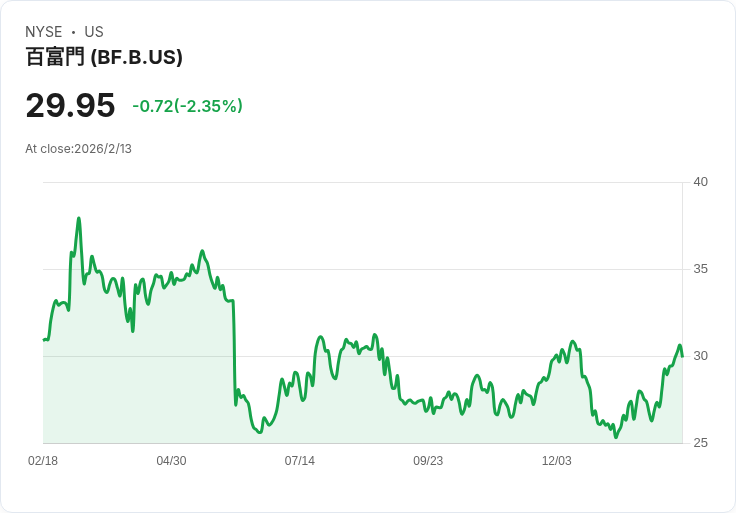
Task: Click the 29.95 current price
Action: click(70, 106)
